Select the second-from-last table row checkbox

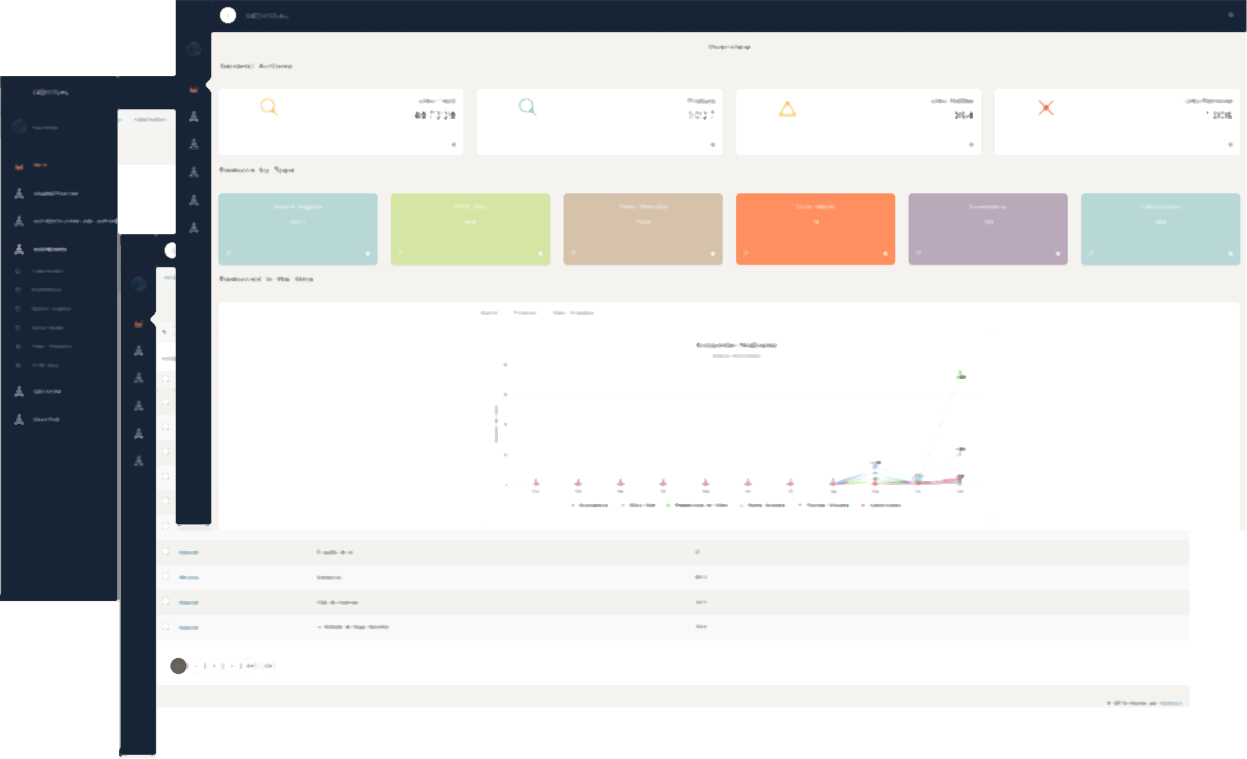[166, 602]
